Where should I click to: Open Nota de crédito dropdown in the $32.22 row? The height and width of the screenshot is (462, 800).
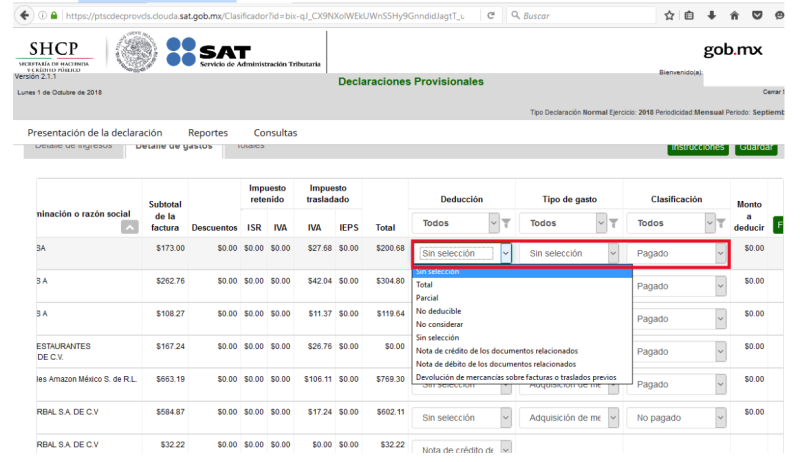pos(462,448)
